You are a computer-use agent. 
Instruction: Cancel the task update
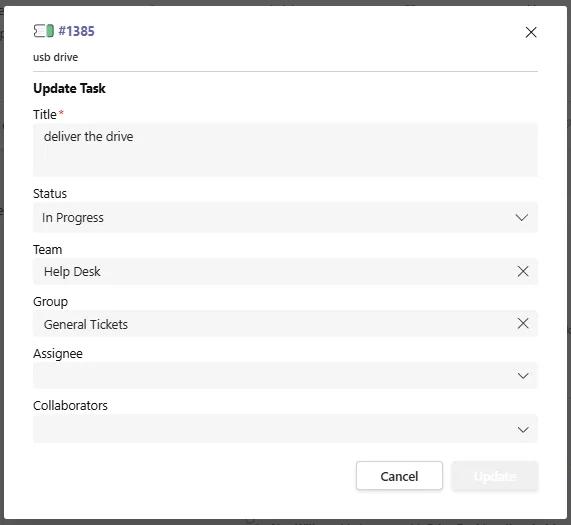click(x=399, y=476)
